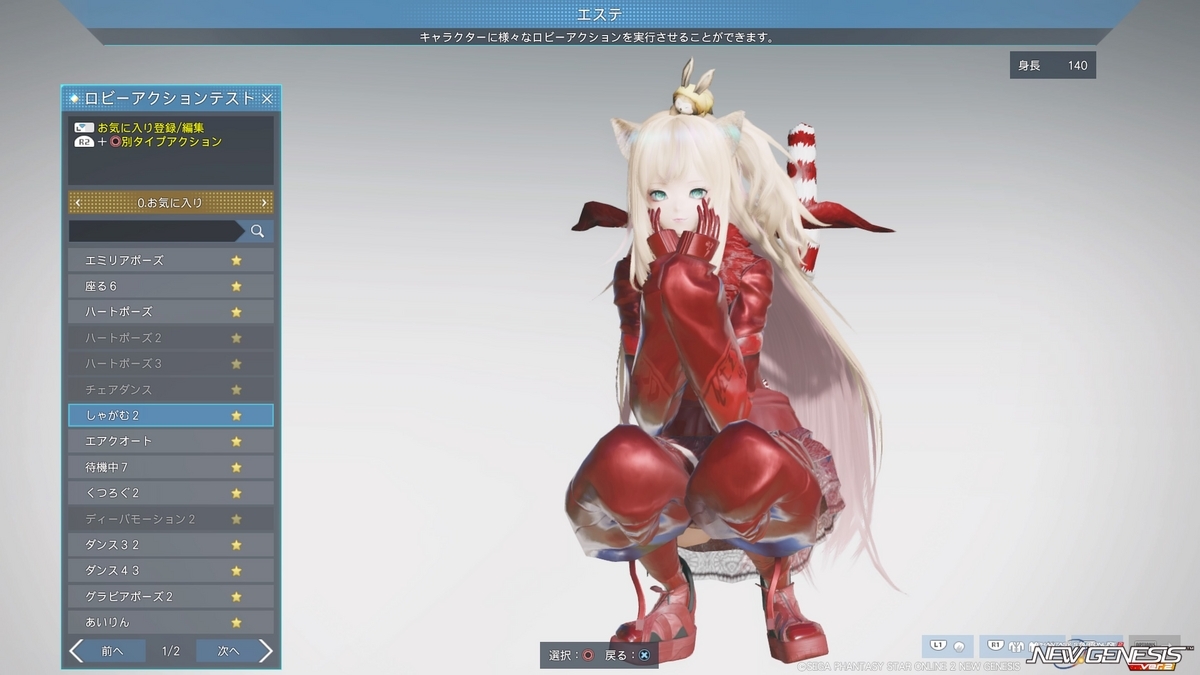Go to next category with right chevron
Image resolution: width=1200 pixels, height=675 pixels.
click(x=264, y=203)
